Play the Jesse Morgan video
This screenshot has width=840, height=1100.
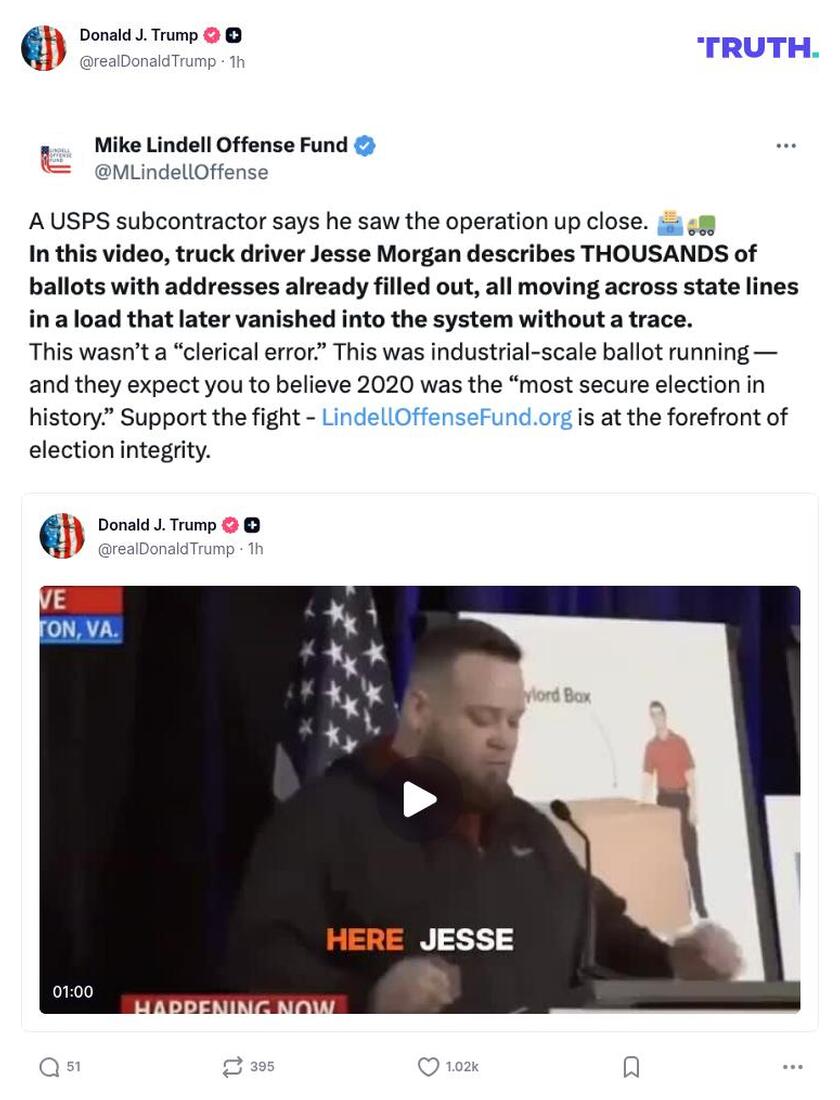coord(420,799)
